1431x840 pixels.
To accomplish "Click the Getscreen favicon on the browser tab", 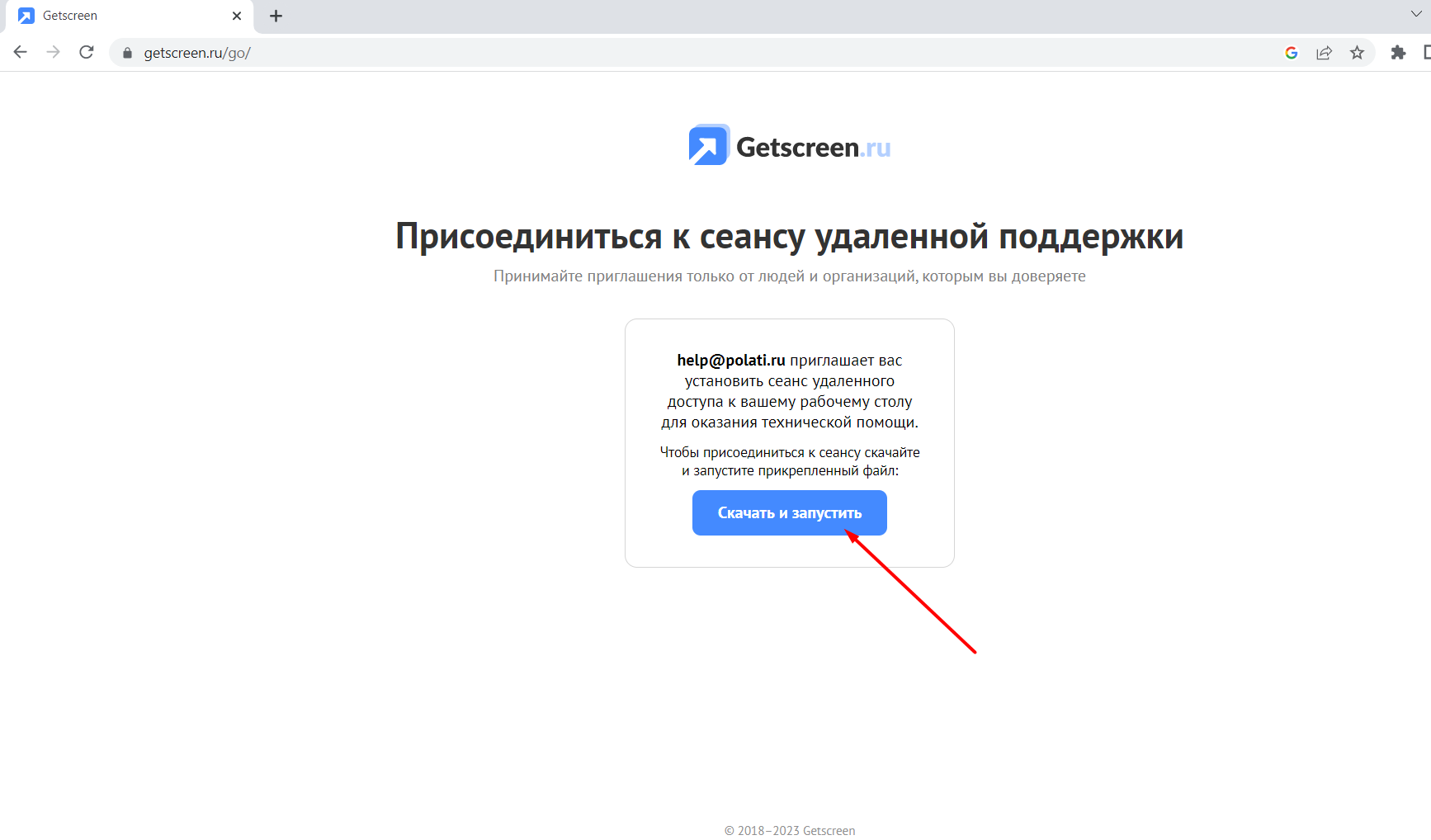I will pos(27,15).
